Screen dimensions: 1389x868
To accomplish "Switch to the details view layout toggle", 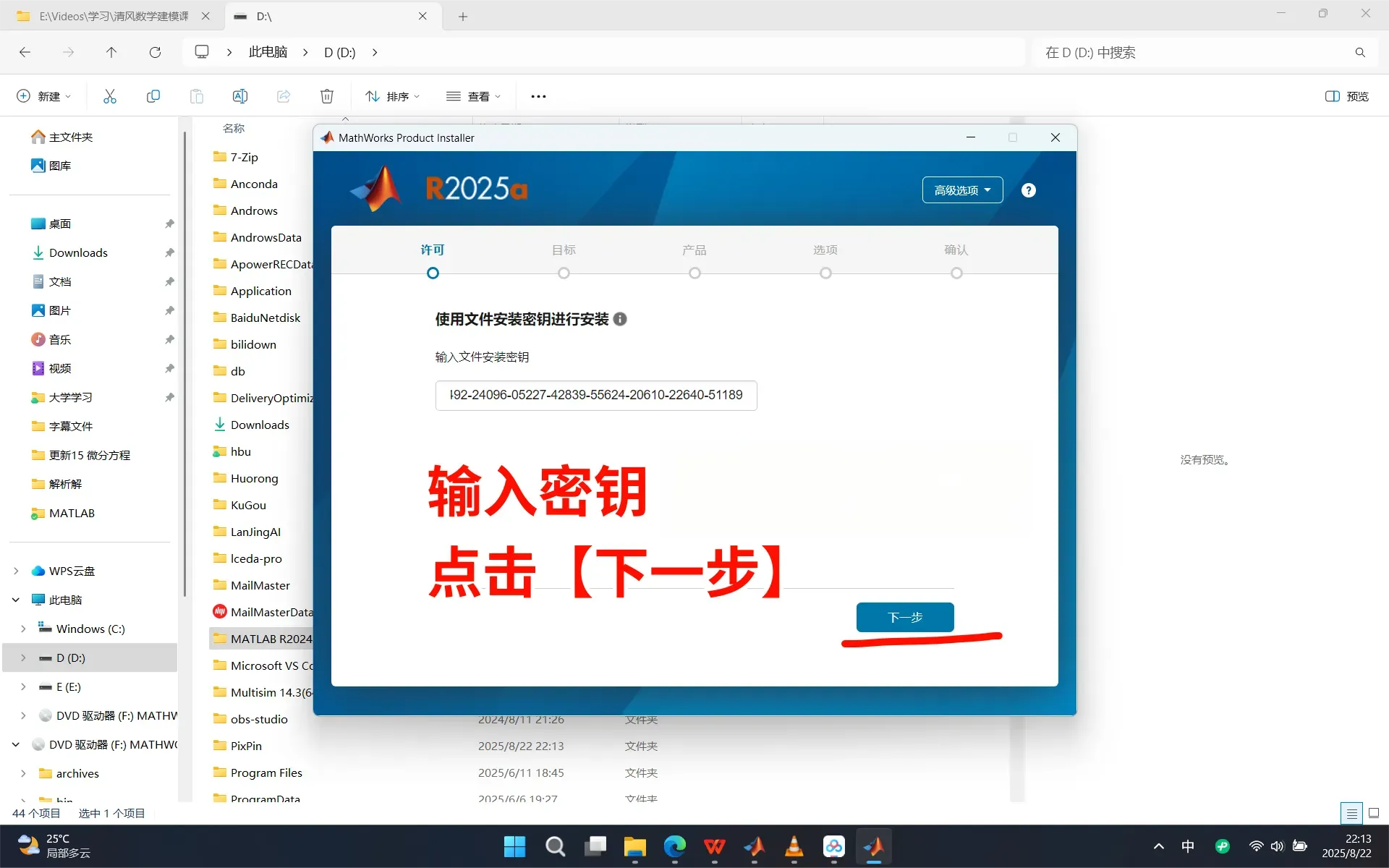I will click(1351, 813).
